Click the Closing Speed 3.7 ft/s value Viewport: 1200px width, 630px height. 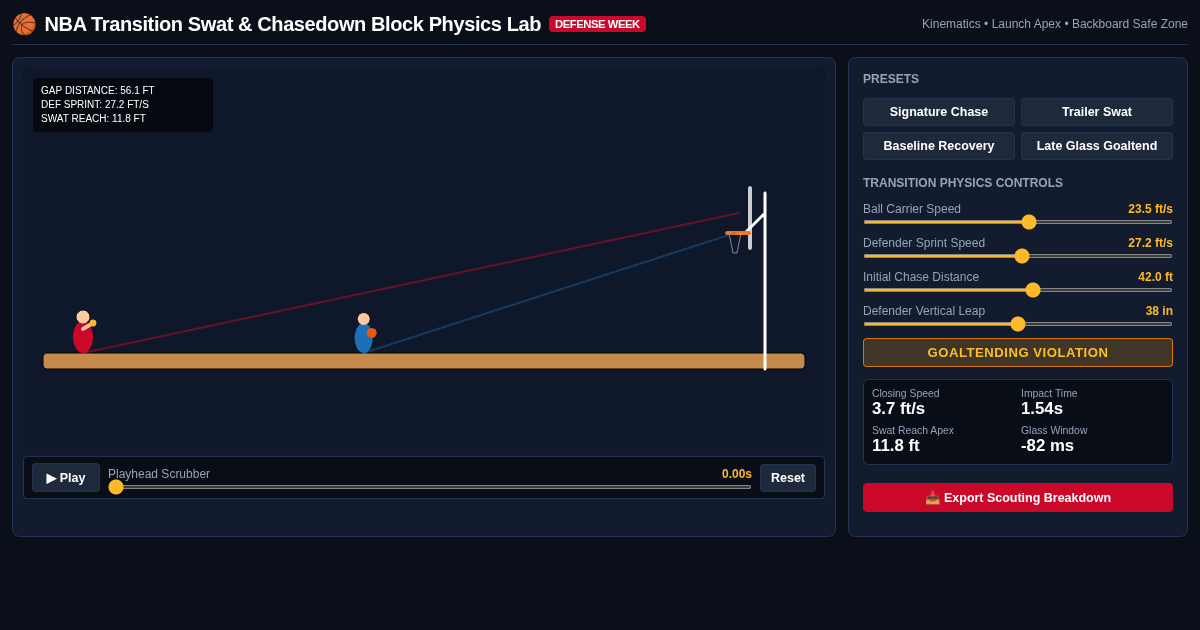[x=898, y=409]
